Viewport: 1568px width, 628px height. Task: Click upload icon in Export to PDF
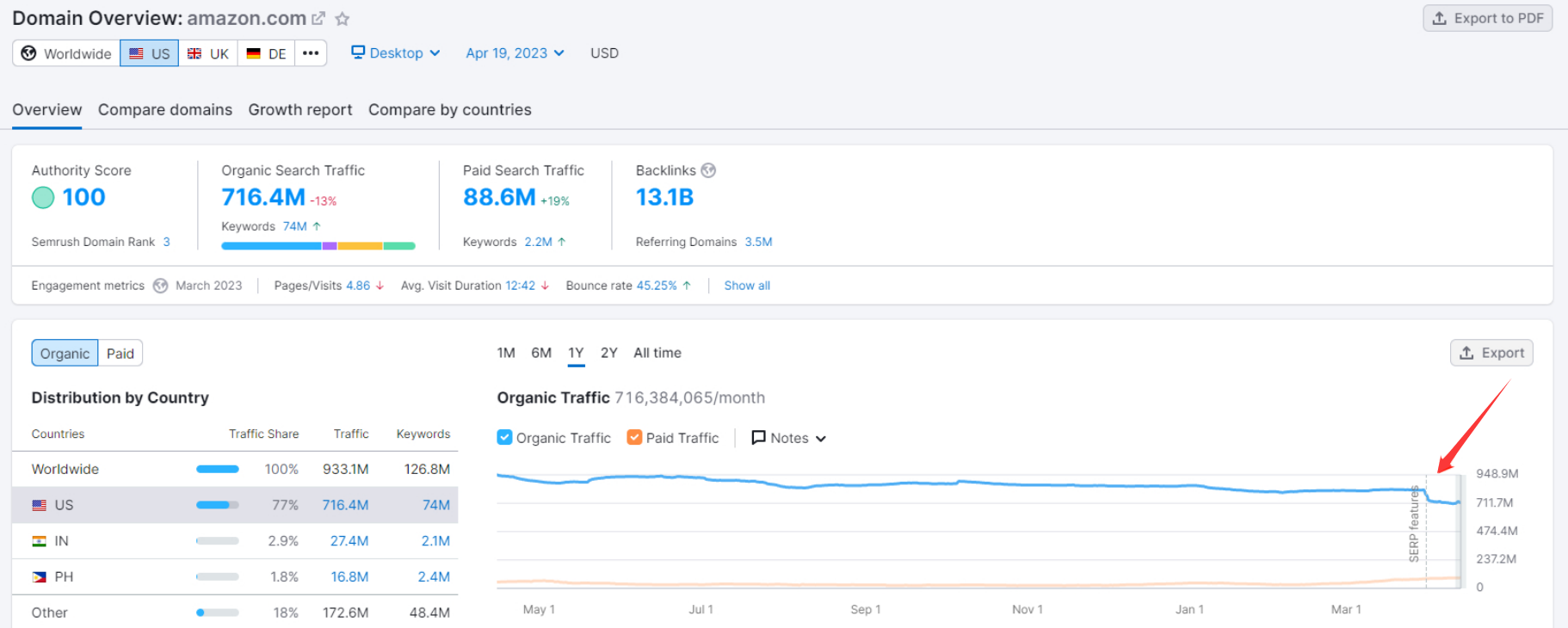point(1439,18)
